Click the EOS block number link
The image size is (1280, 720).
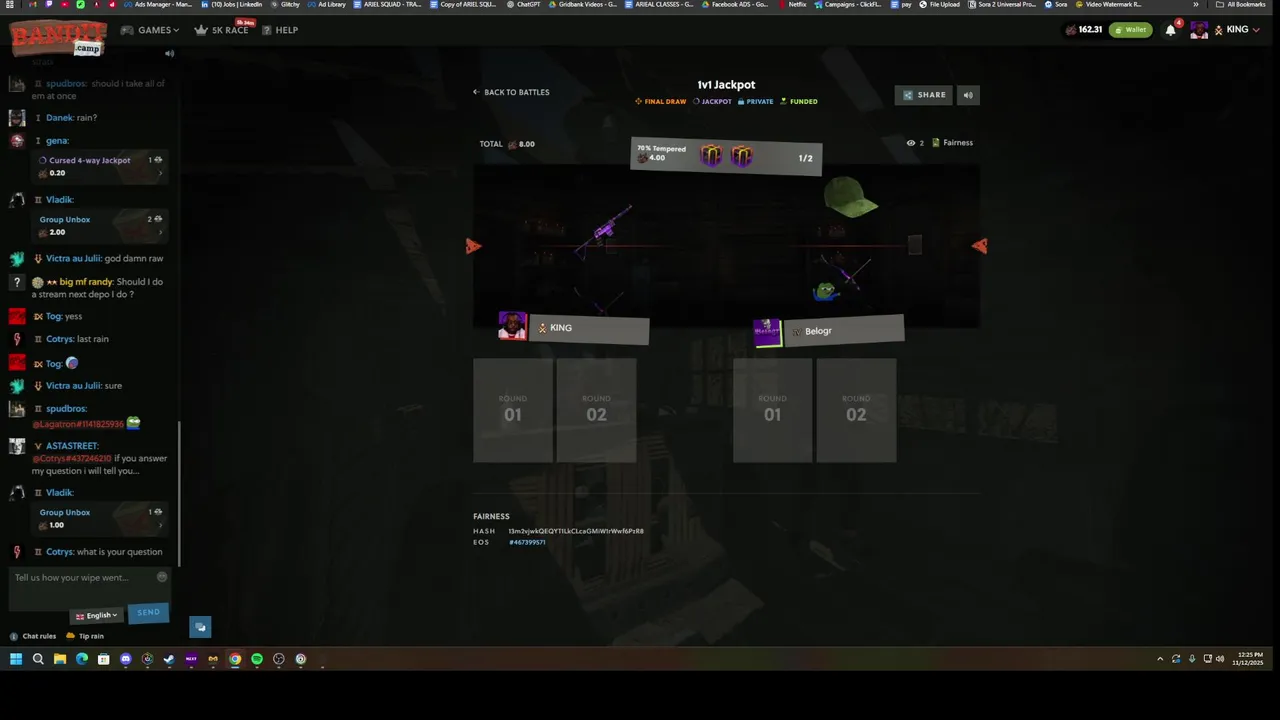(x=527, y=542)
